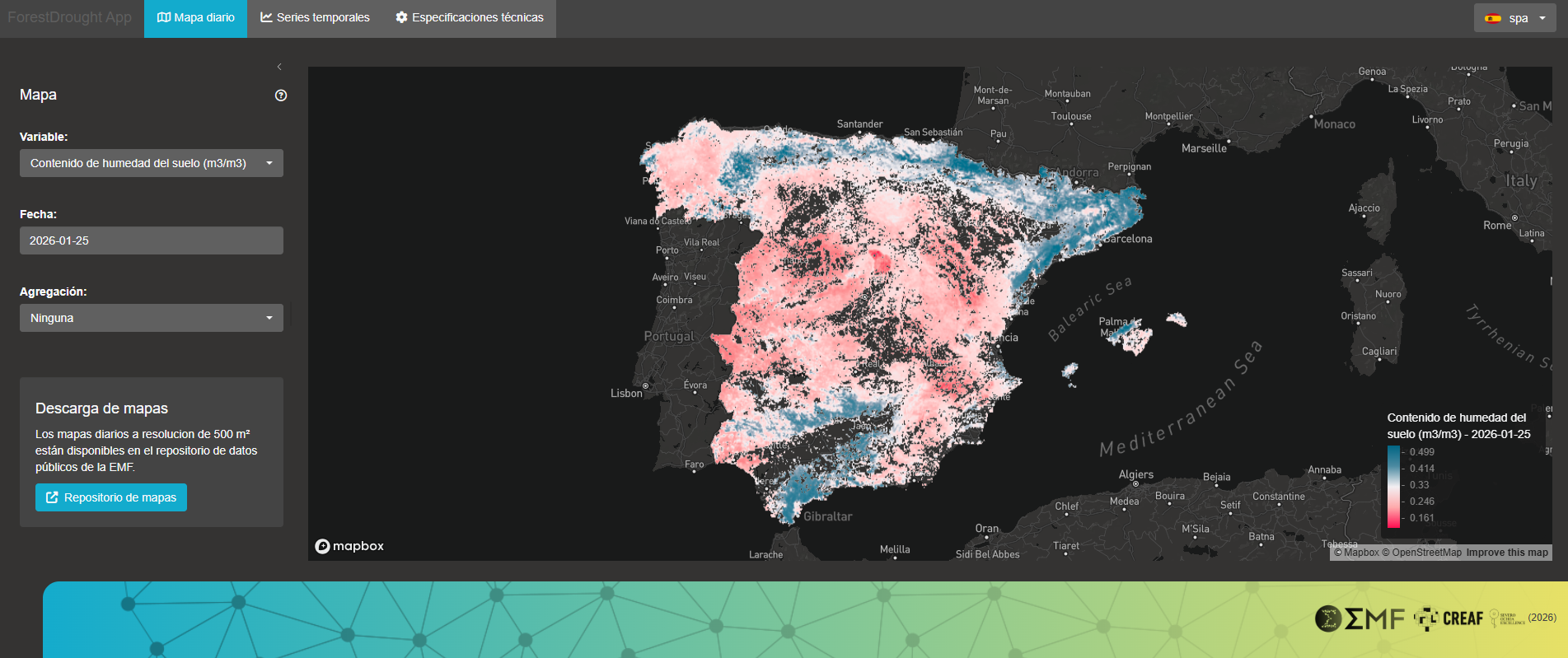Switch to the Mapa diario tab
Viewport: 1568px width, 658px height.
pyautogui.click(x=195, y=18)
